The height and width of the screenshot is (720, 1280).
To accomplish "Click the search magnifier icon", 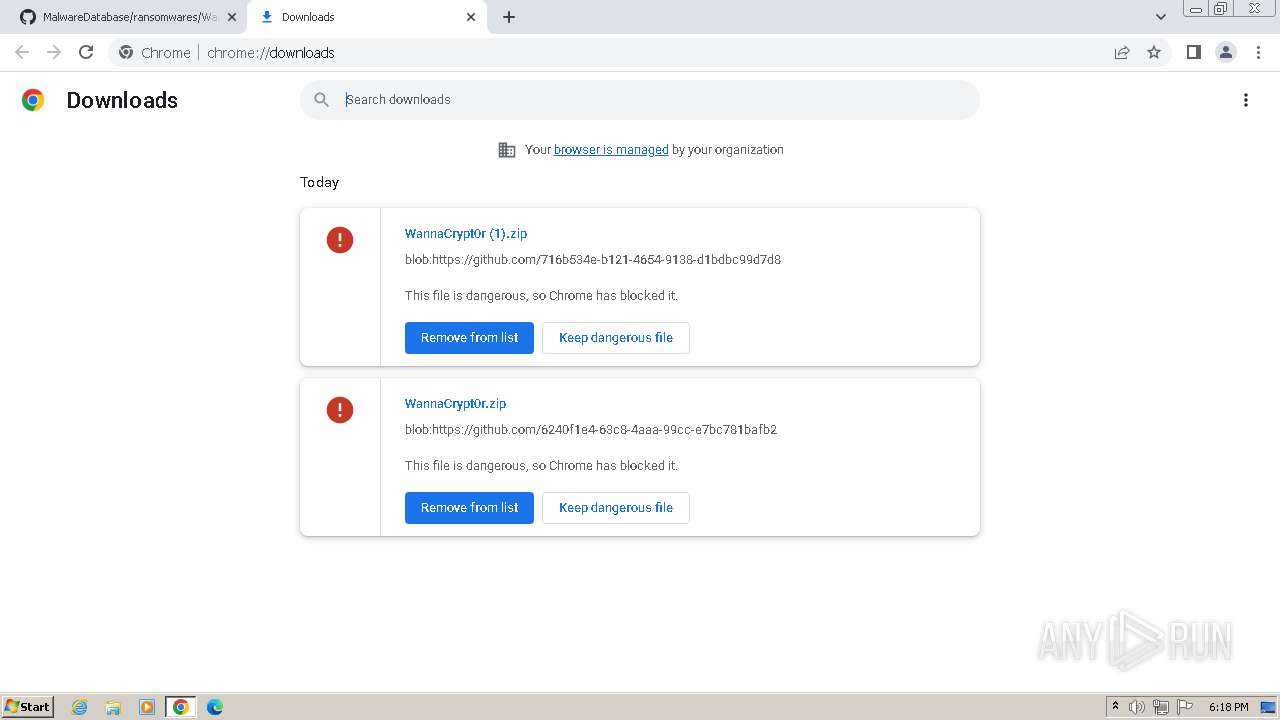I will click(321, 100).
